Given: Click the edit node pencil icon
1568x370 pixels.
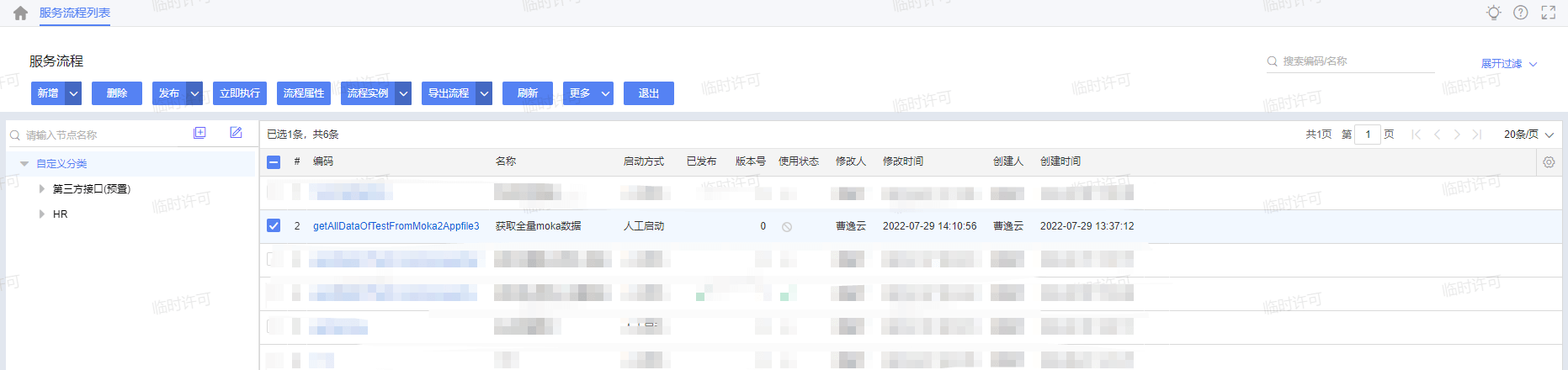Looking at the screenshot, I should (236, 133).
